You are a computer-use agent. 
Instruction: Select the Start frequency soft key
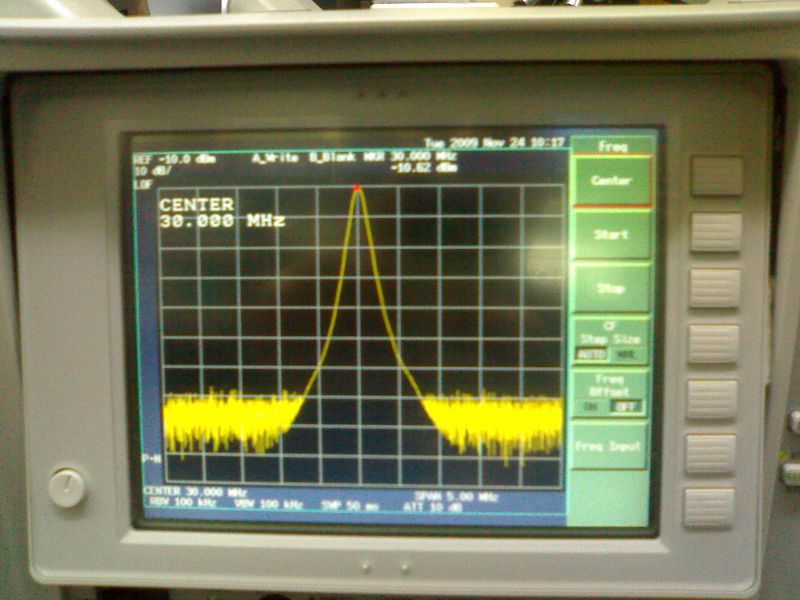[611, 235]
